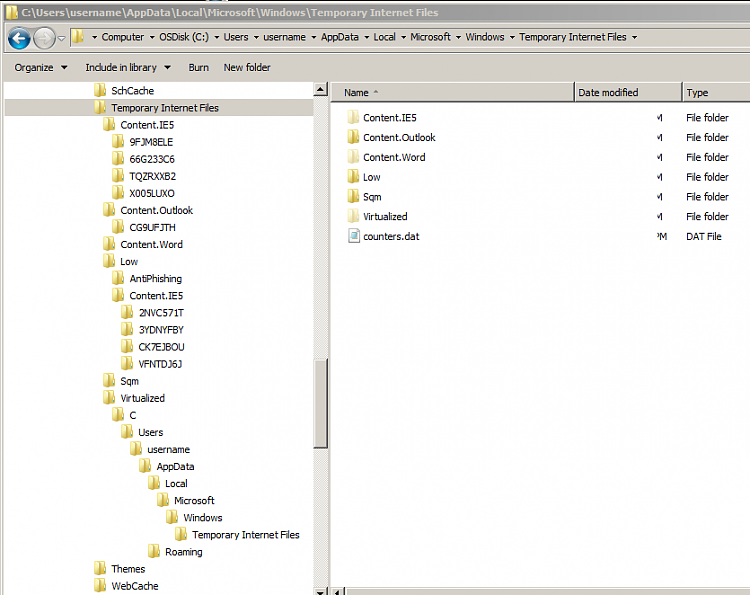This screenshot has height=595, width=750.
Task: Select Content.Word in the tree
Action: tap(151, 244)
